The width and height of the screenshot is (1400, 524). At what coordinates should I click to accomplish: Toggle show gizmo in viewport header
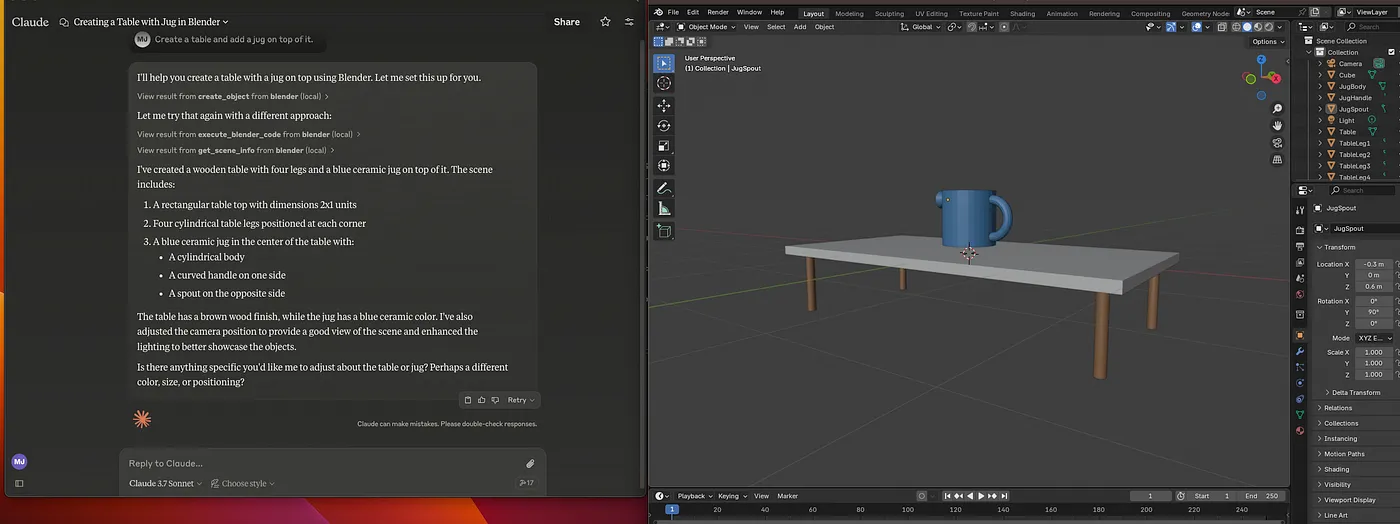coord(1171,27)
